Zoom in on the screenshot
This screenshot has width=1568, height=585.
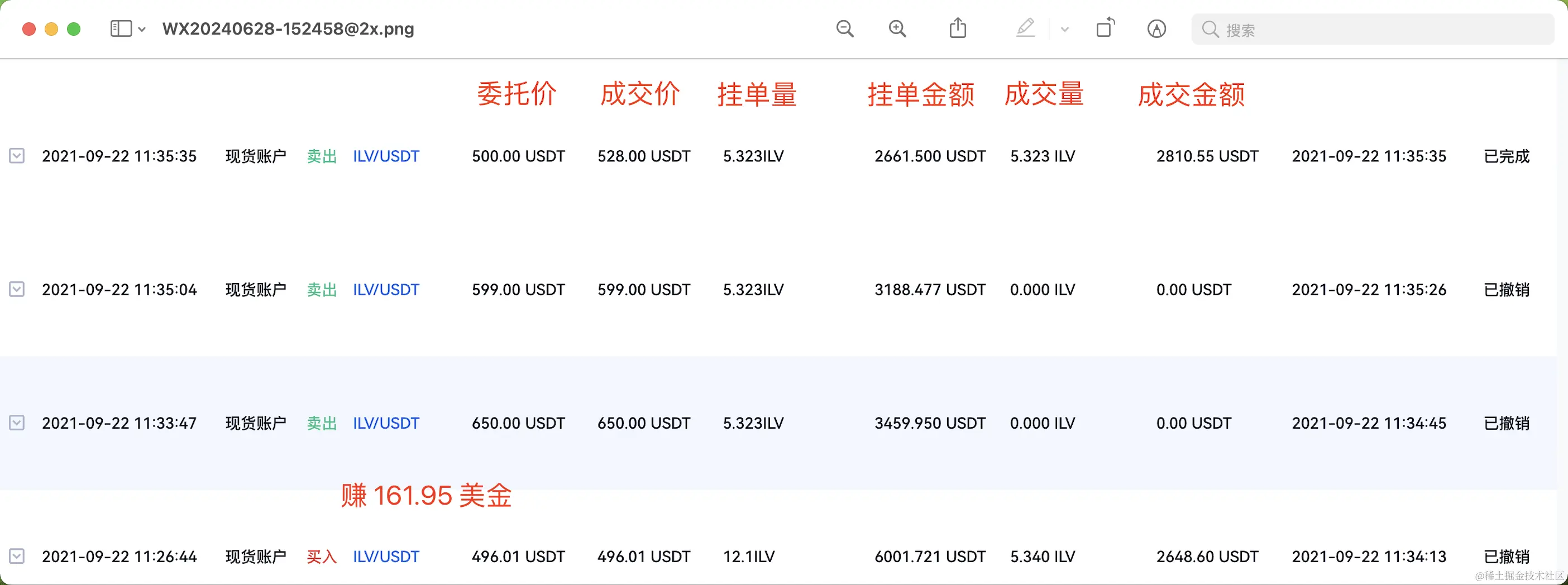pos(897,28)
